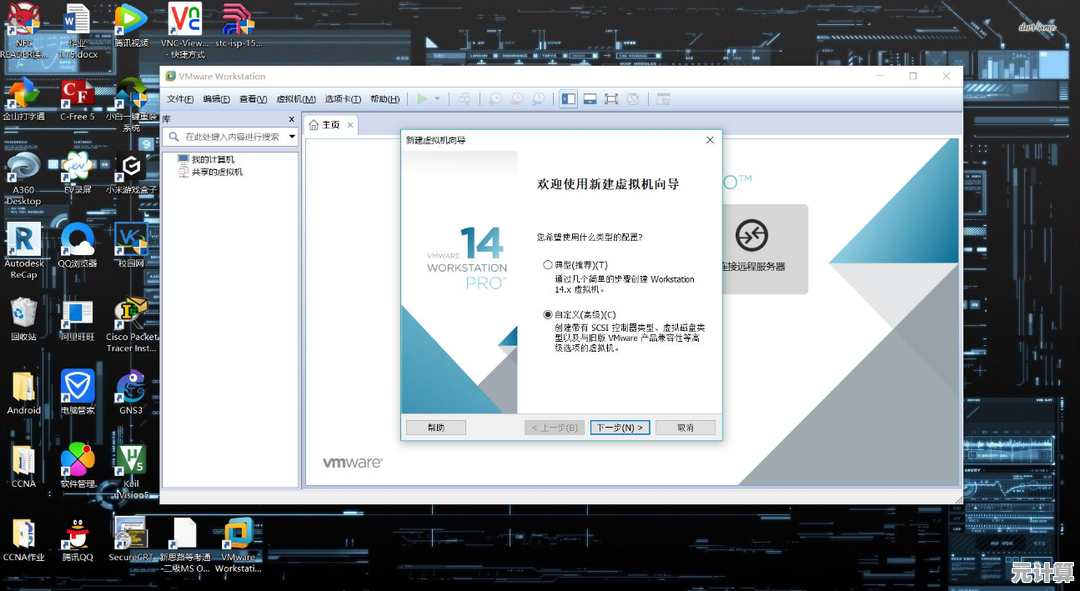
Task: Show or hide the library sidebar toolbar icon
Action: click(568, 99)
